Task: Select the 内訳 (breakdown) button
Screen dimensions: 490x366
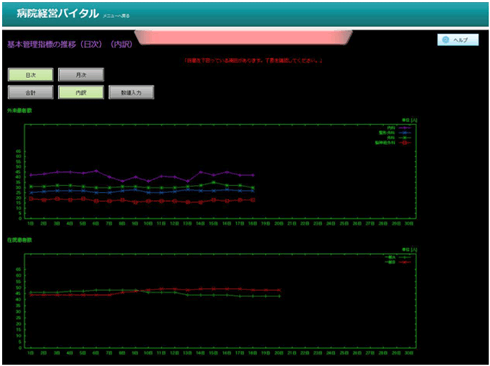Action: click(81, 92)
